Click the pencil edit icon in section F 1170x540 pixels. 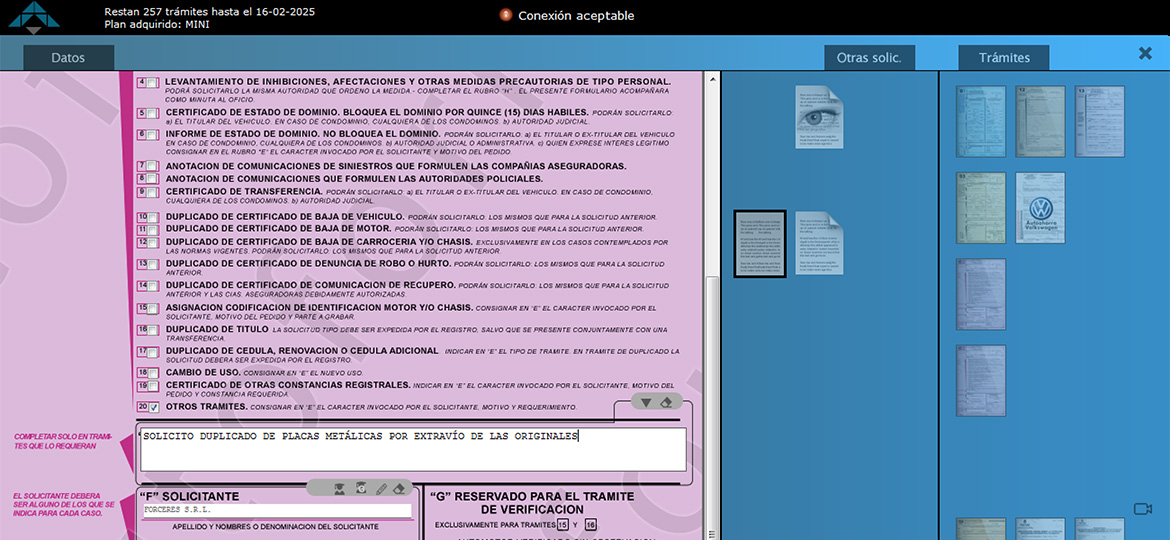point(380,488)
